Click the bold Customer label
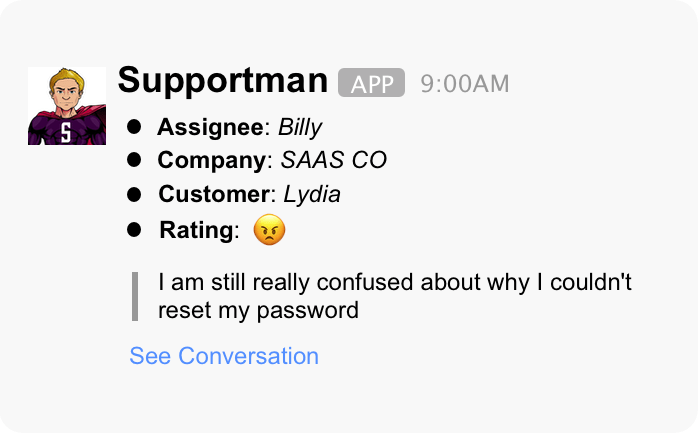 click(215, 194)
